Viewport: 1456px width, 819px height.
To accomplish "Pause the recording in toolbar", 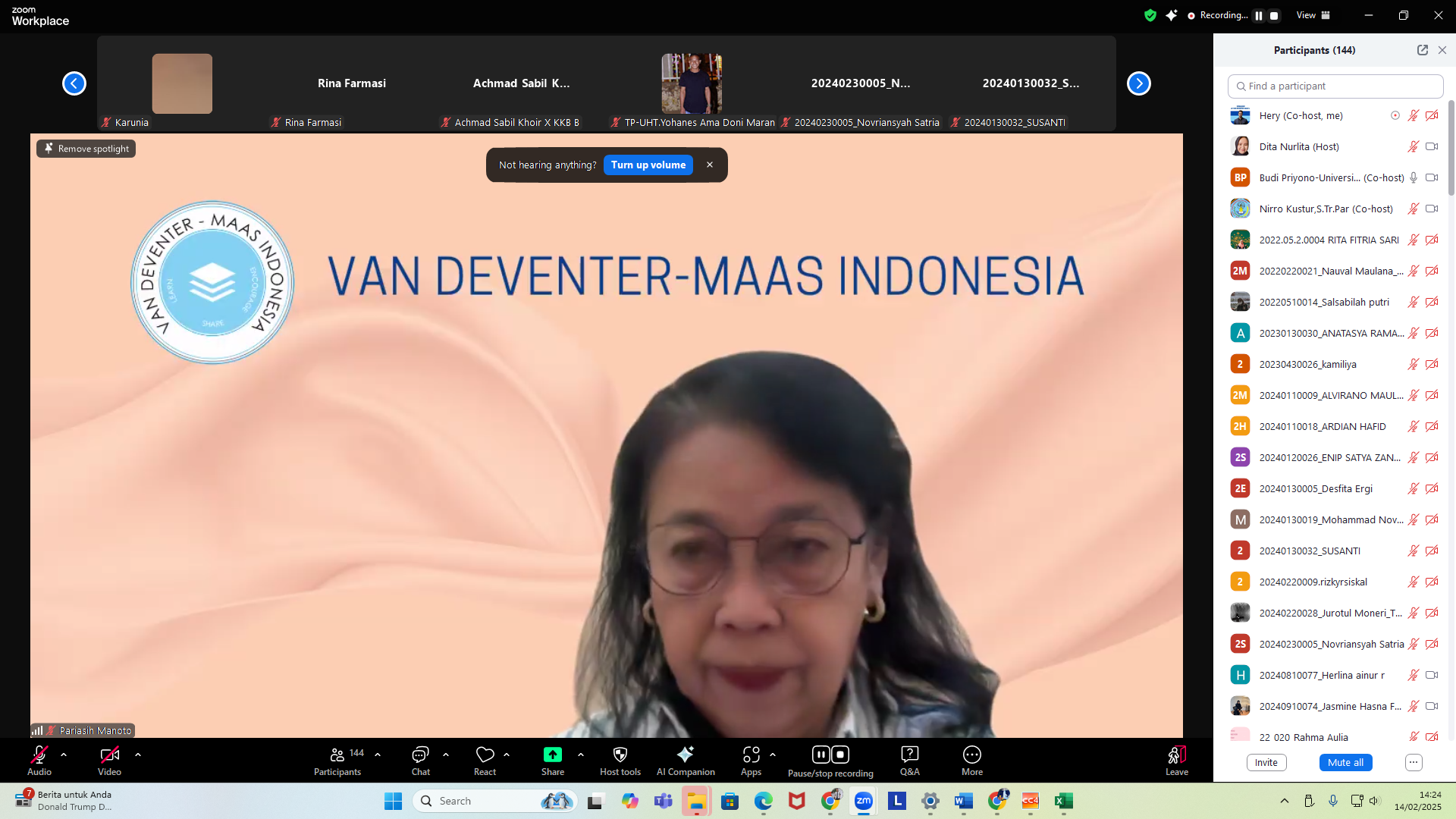I will [821, 755].
